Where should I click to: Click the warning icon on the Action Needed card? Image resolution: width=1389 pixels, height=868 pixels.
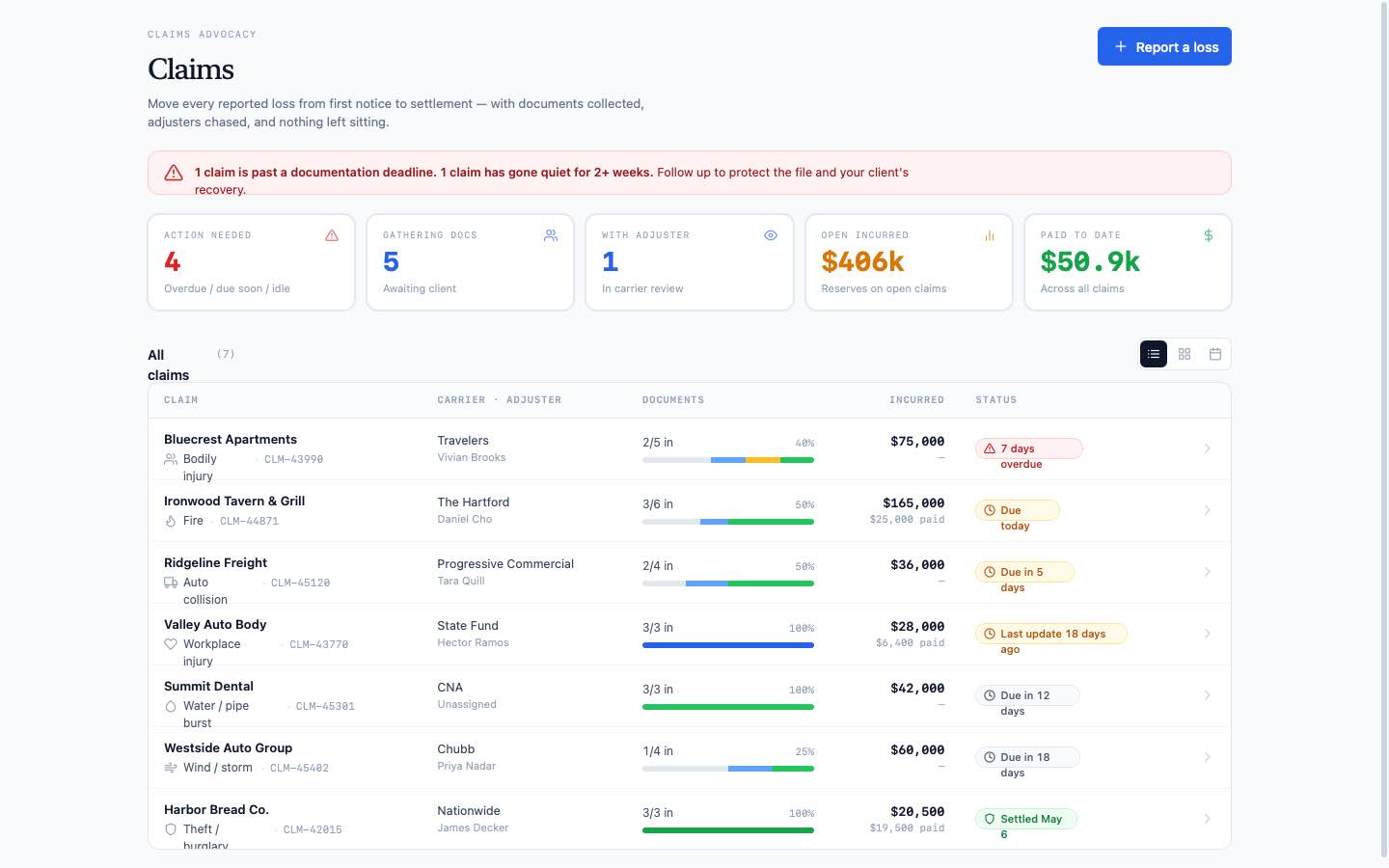(332, 235)
